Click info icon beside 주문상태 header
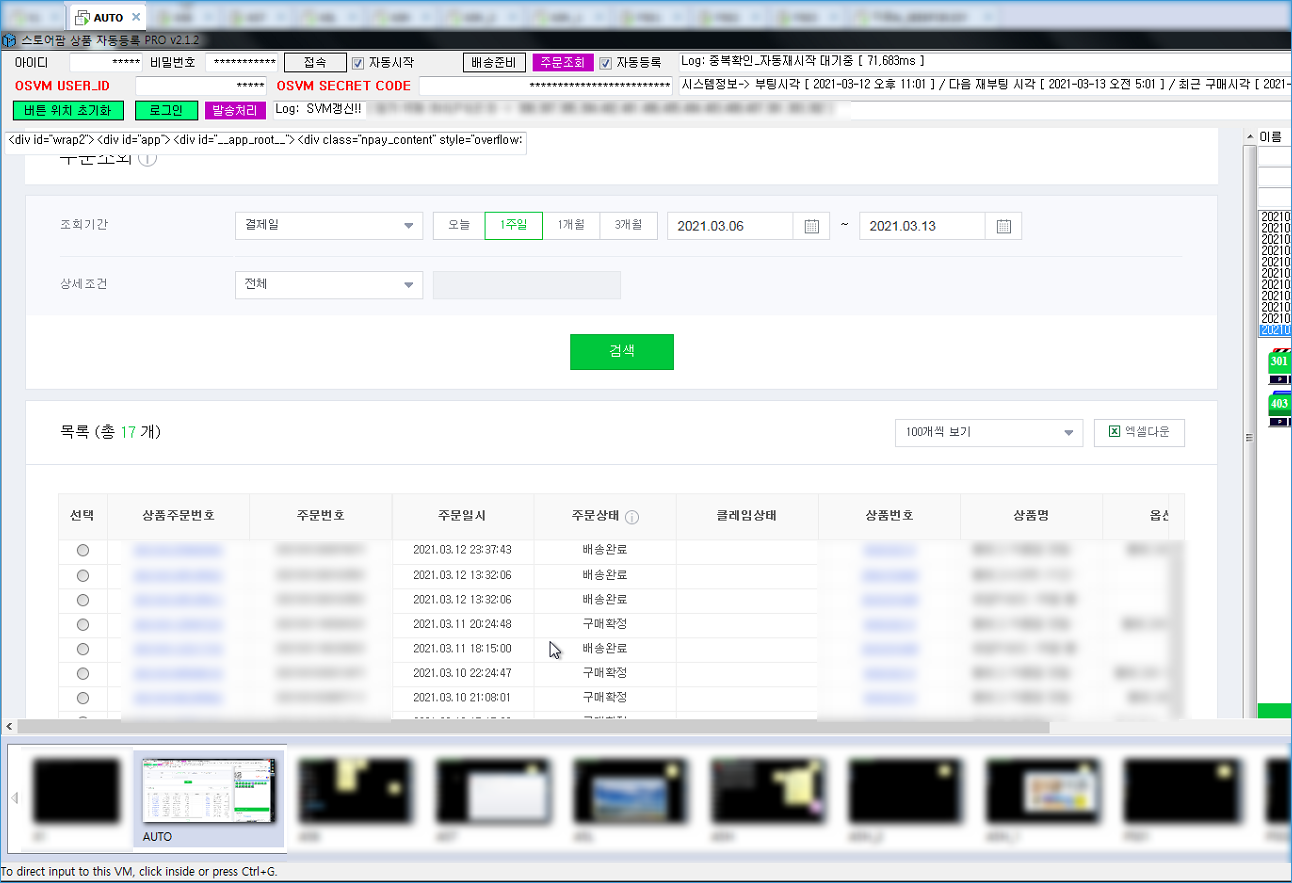1292x883 pixels. (x=632, y=517)
